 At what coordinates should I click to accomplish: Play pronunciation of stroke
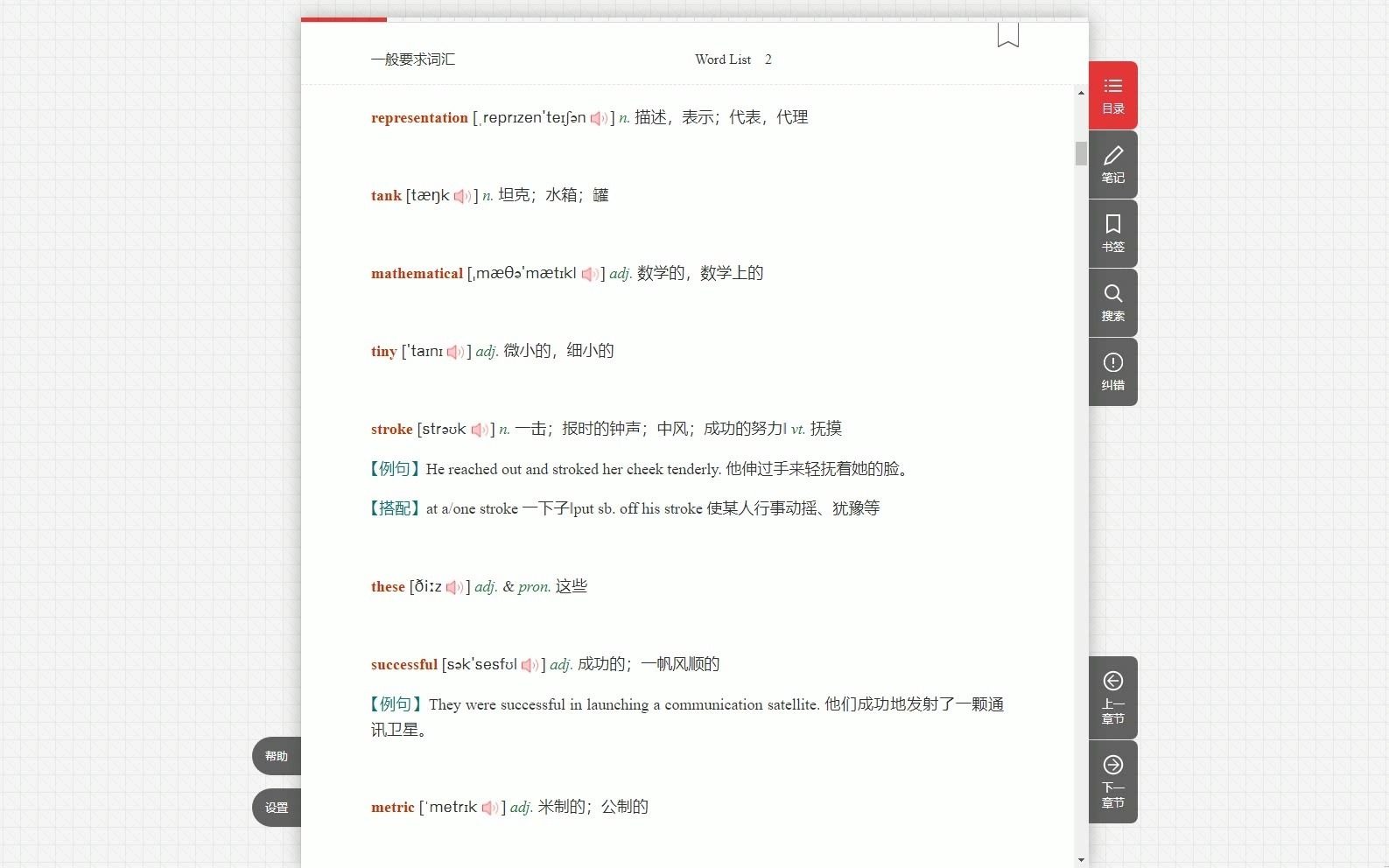tap(480, 430)
